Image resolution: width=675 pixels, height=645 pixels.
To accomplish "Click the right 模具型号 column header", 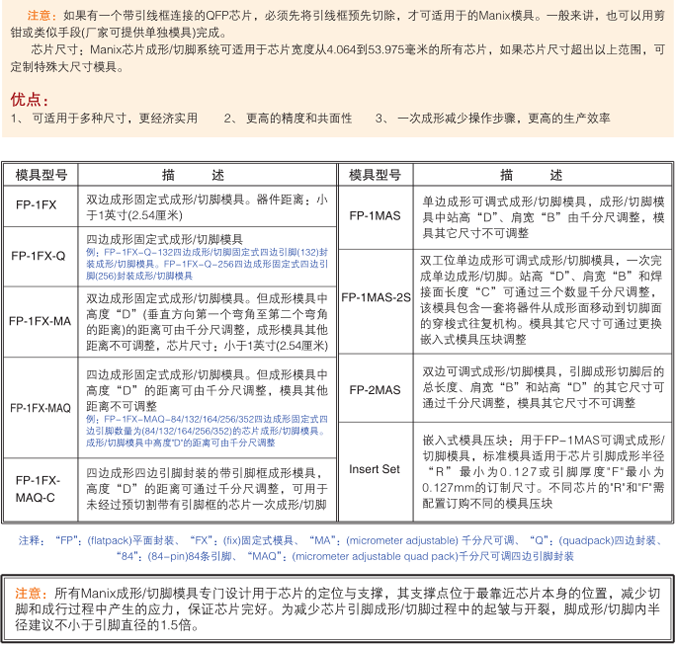I will (375, 175).
